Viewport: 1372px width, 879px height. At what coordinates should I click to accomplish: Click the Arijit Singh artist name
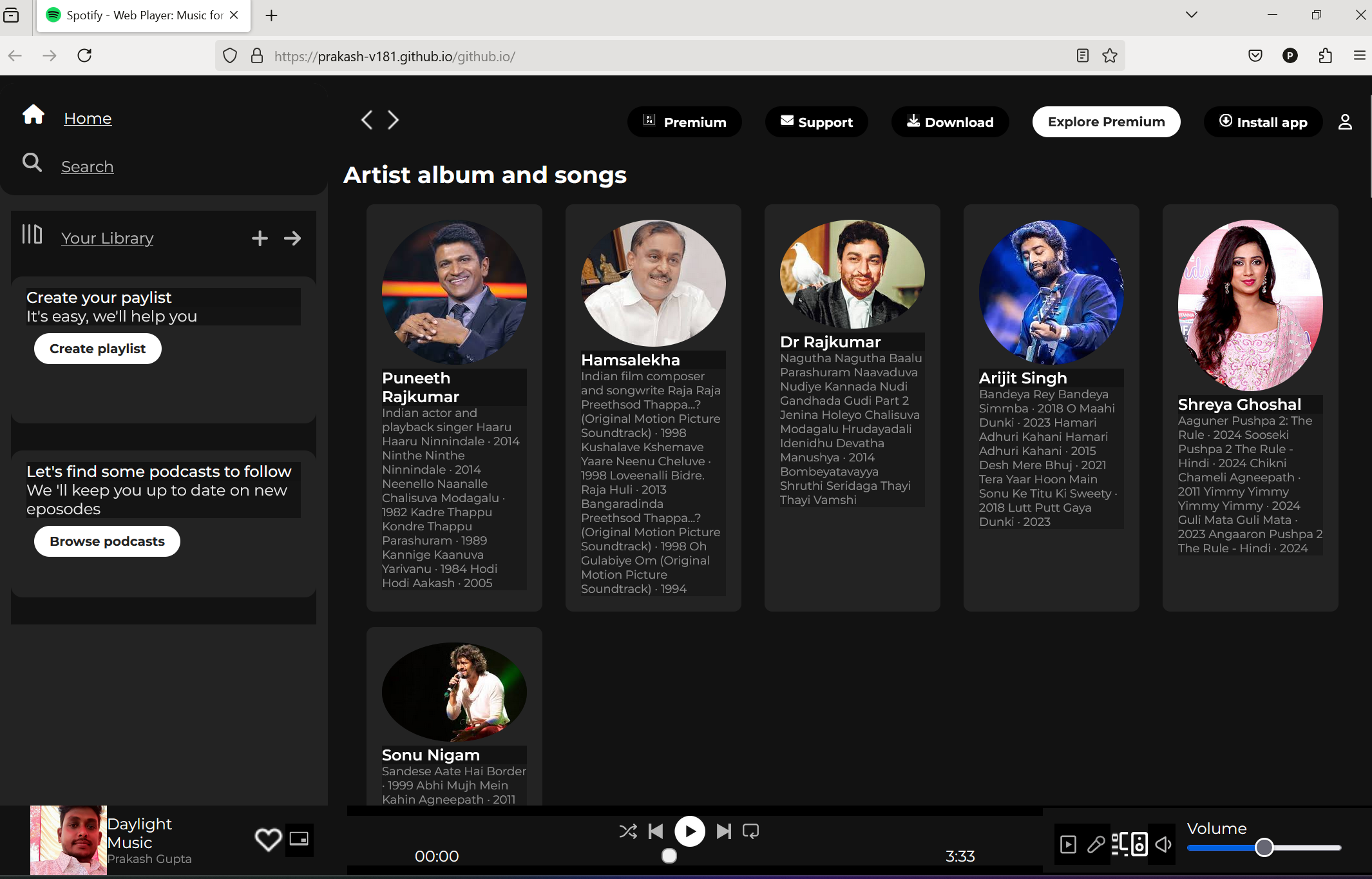1023,378
